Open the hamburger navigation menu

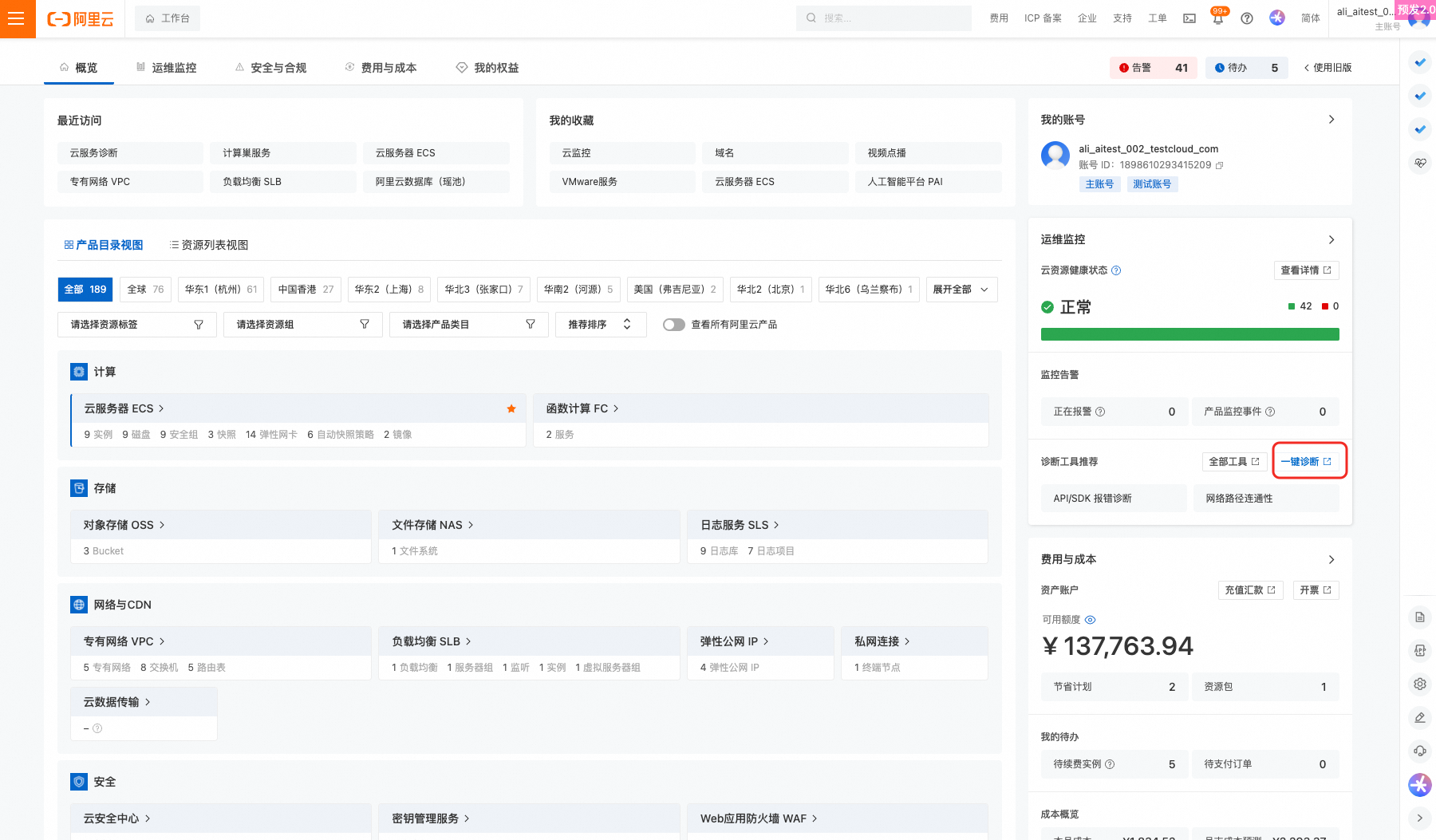pos(17,18)
